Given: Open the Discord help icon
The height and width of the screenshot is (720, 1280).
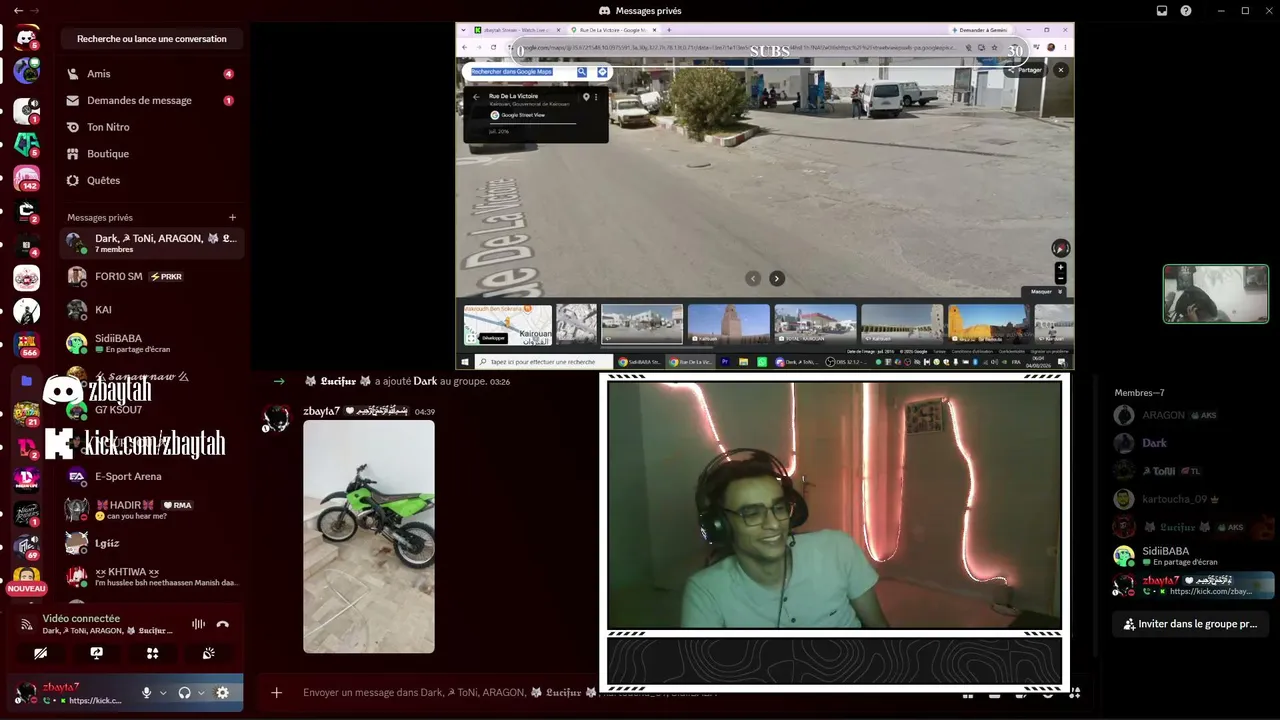Looking at the screenshot, I should pyautogui.click(x=1186, y=11).
